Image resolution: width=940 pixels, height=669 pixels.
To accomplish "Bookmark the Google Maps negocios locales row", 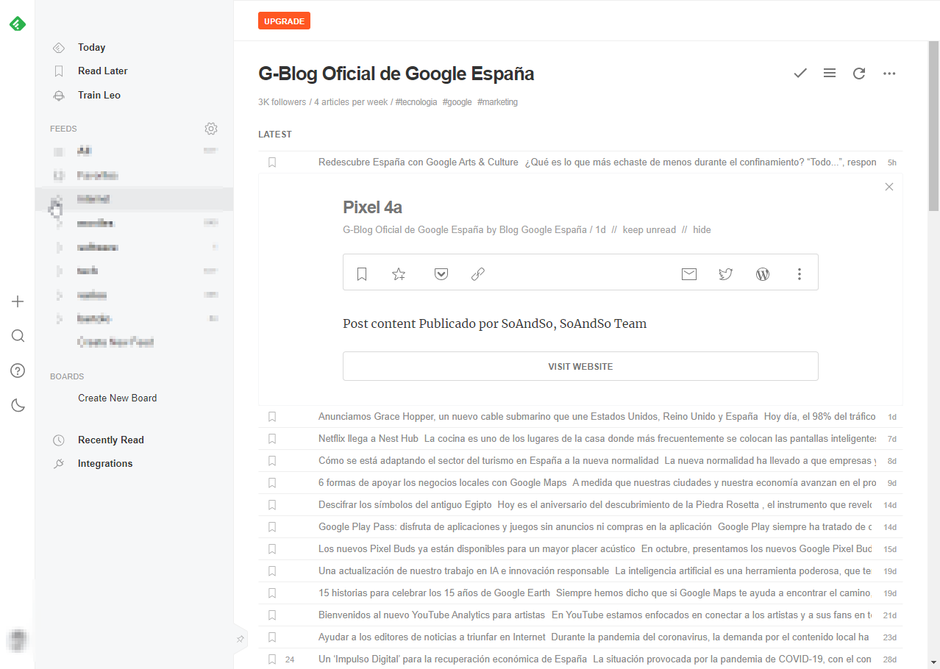I will [x=272, y=483].
